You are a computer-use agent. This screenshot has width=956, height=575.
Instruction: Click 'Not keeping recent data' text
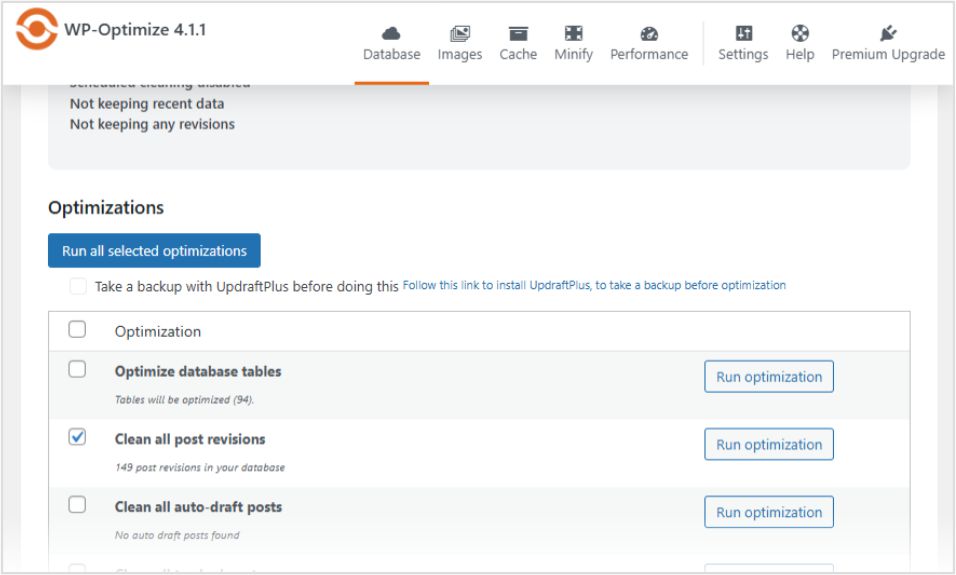[x=147, y=104]
